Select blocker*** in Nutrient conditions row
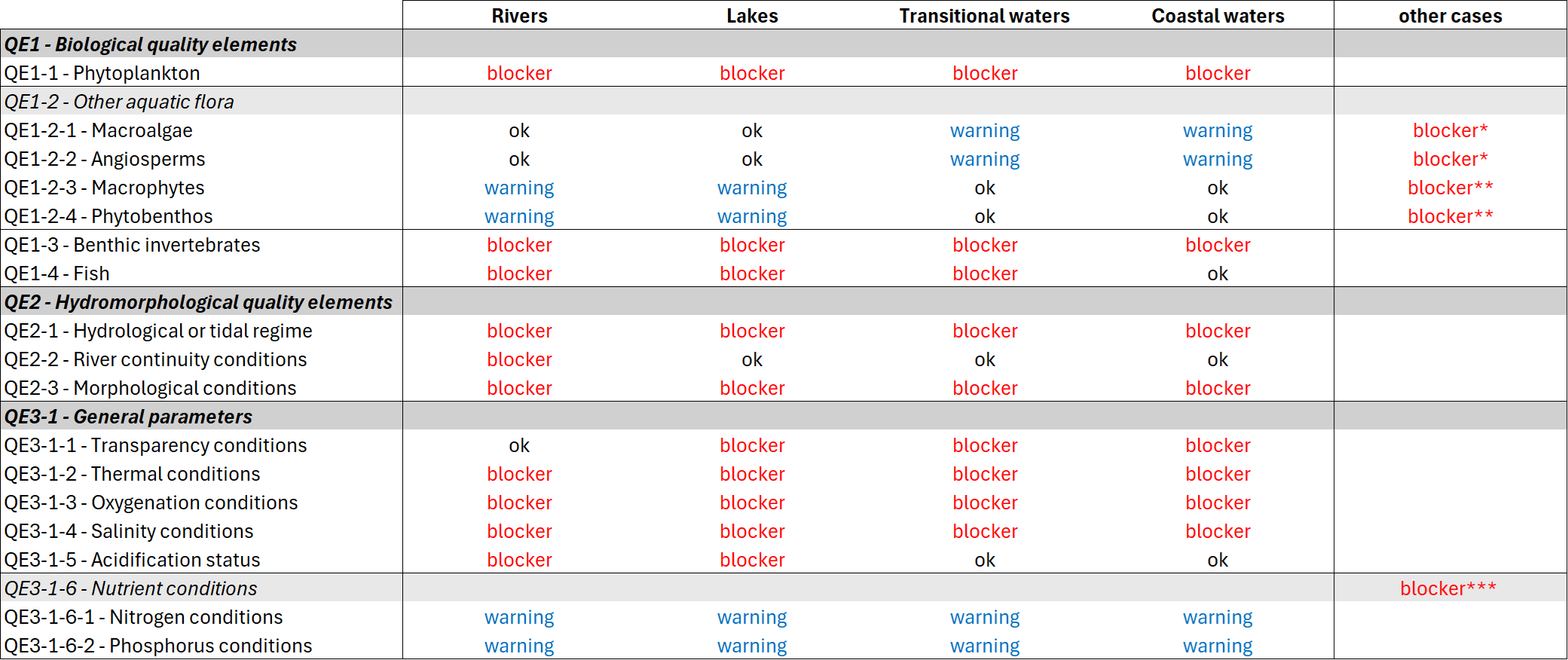Image resolution: width=1568 pixels, height=660 pixels. click(1448, 588)
